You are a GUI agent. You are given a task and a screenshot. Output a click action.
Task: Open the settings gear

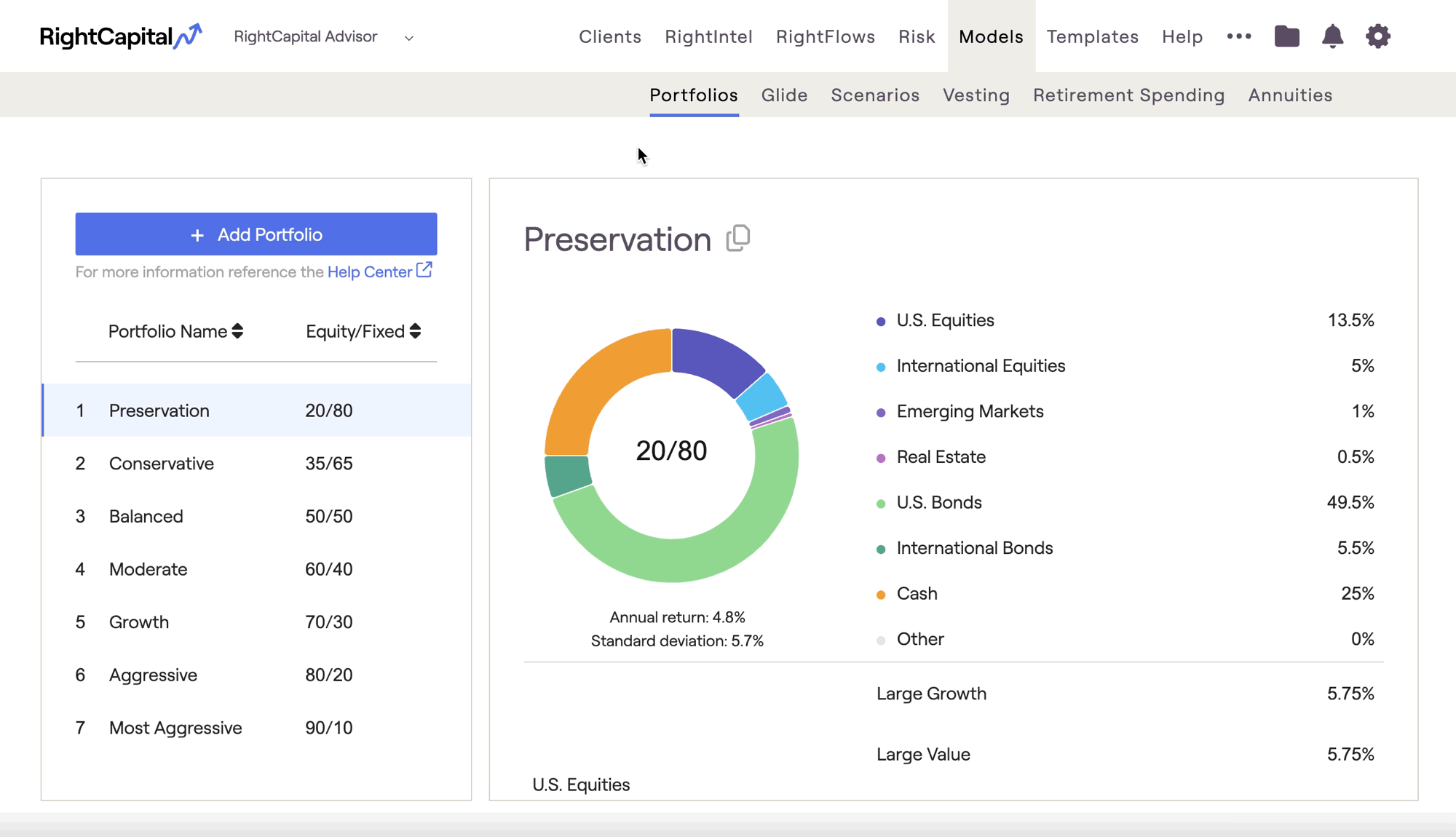[1377, 36]
